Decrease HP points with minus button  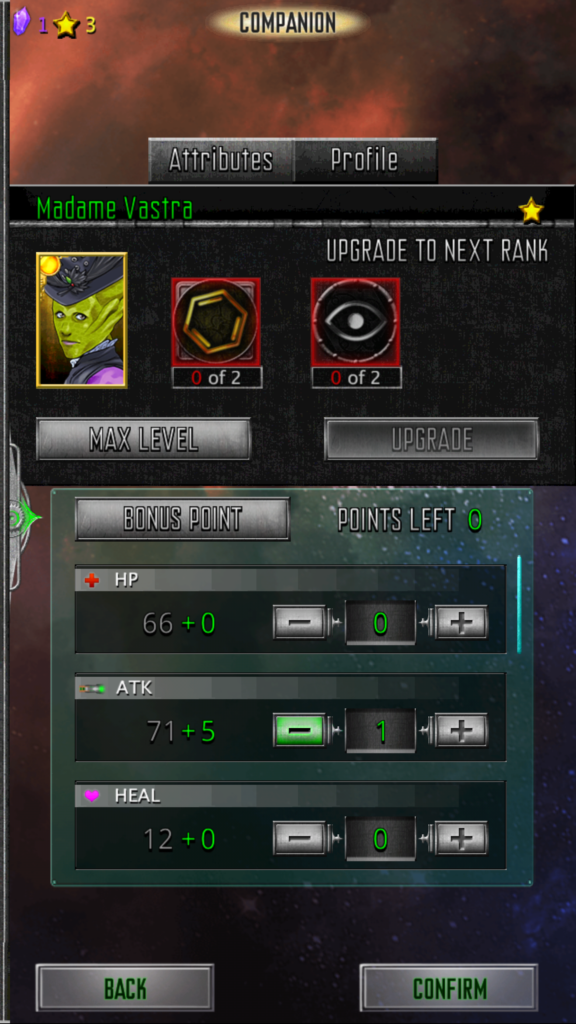(x=299, y=622)
